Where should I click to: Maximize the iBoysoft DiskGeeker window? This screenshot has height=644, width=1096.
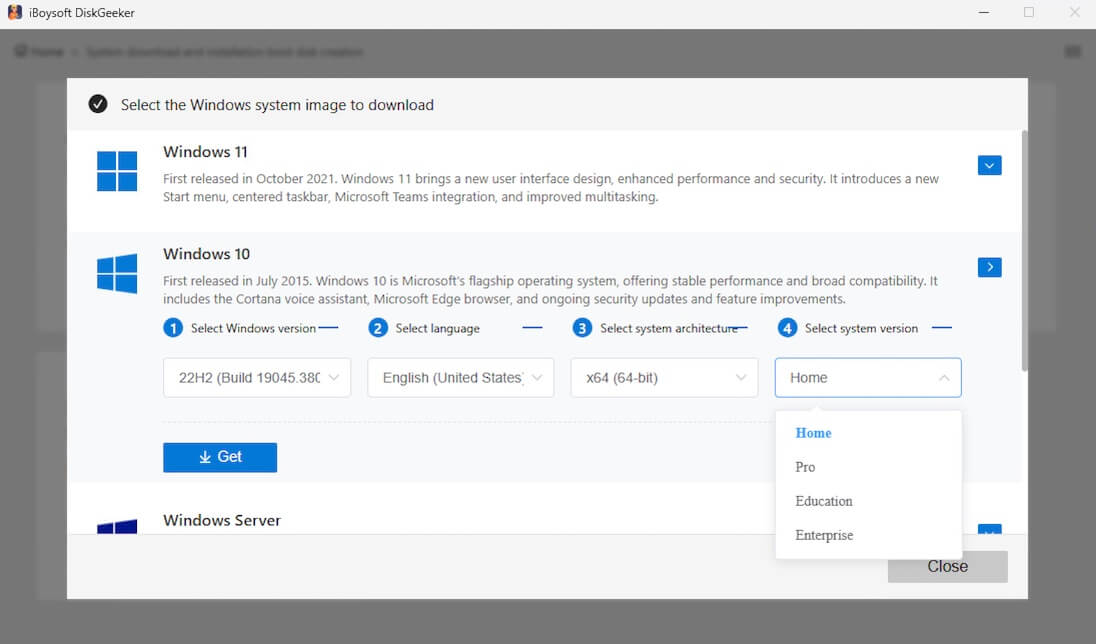pyautogui.click(x=1029, y=13)
